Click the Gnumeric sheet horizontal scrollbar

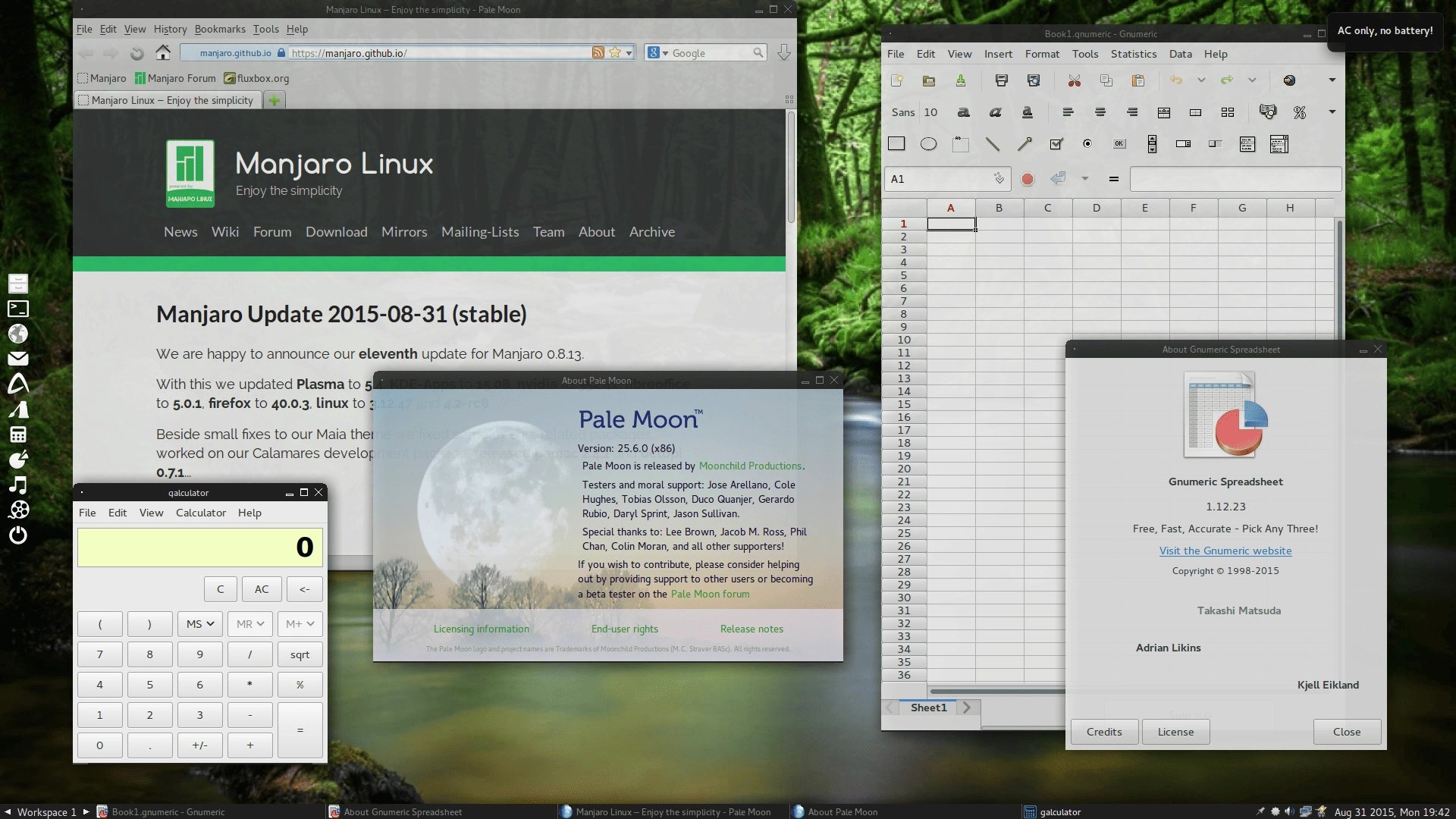point(997,691)
